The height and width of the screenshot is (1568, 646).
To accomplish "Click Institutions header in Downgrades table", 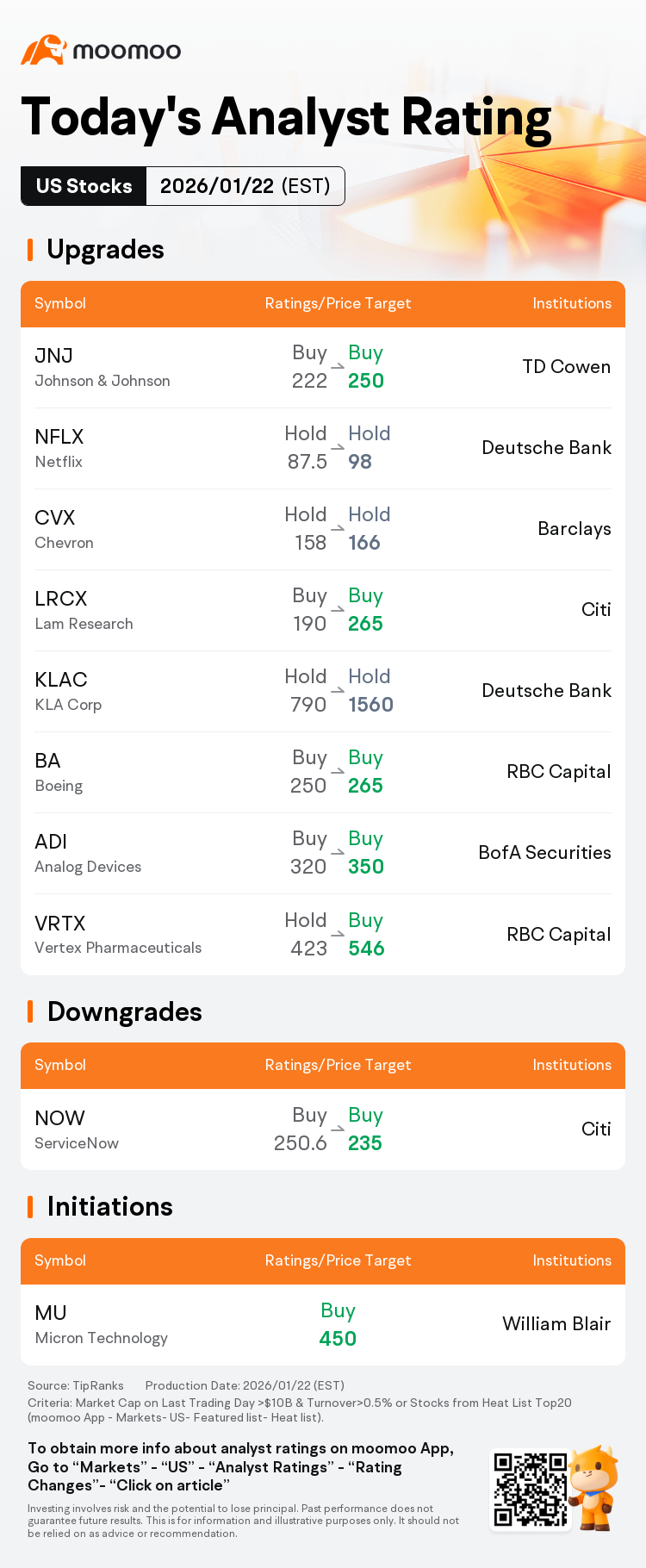I will (572, 1065).
